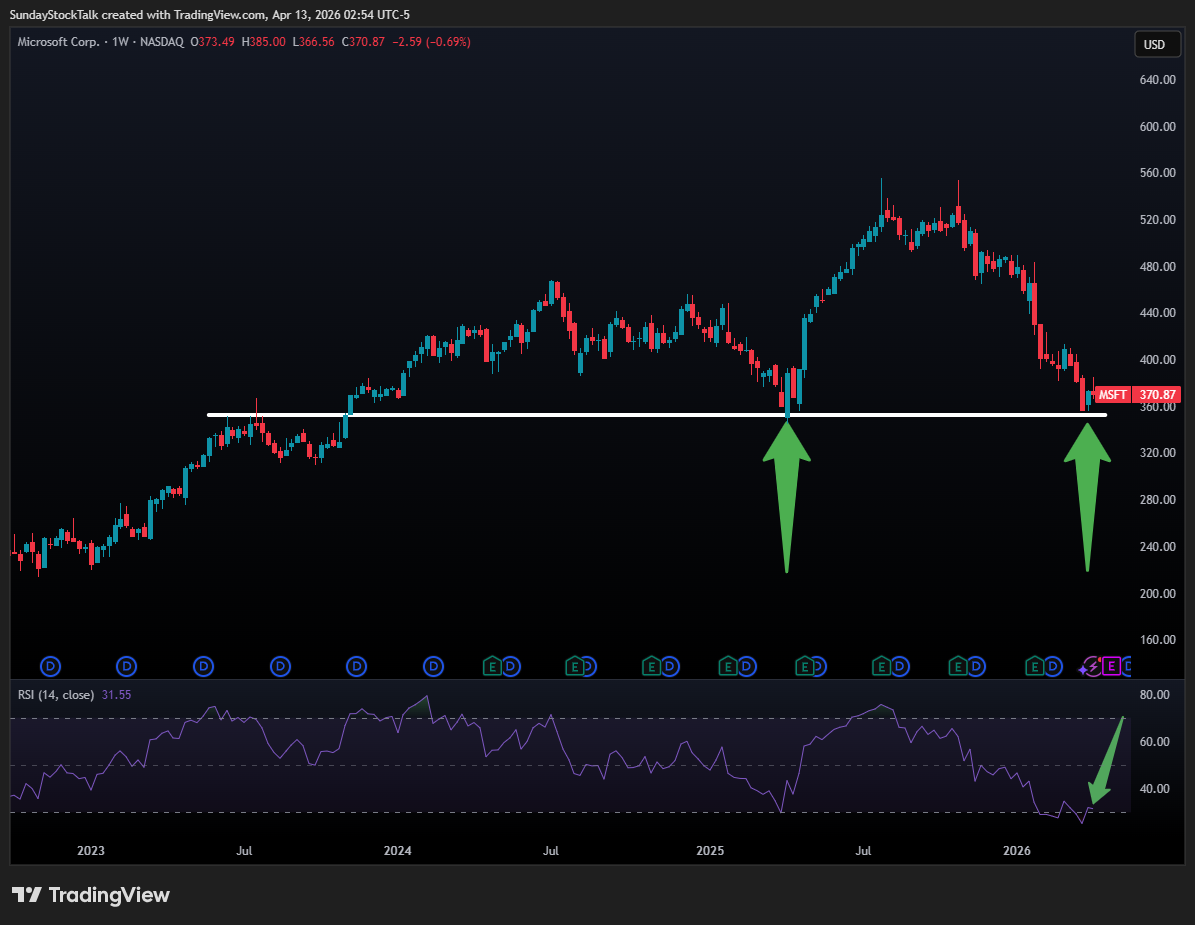Select the November 2025 dividend marker
Image resolution: width=1195 pixels, height=925 pixels.
976,667
